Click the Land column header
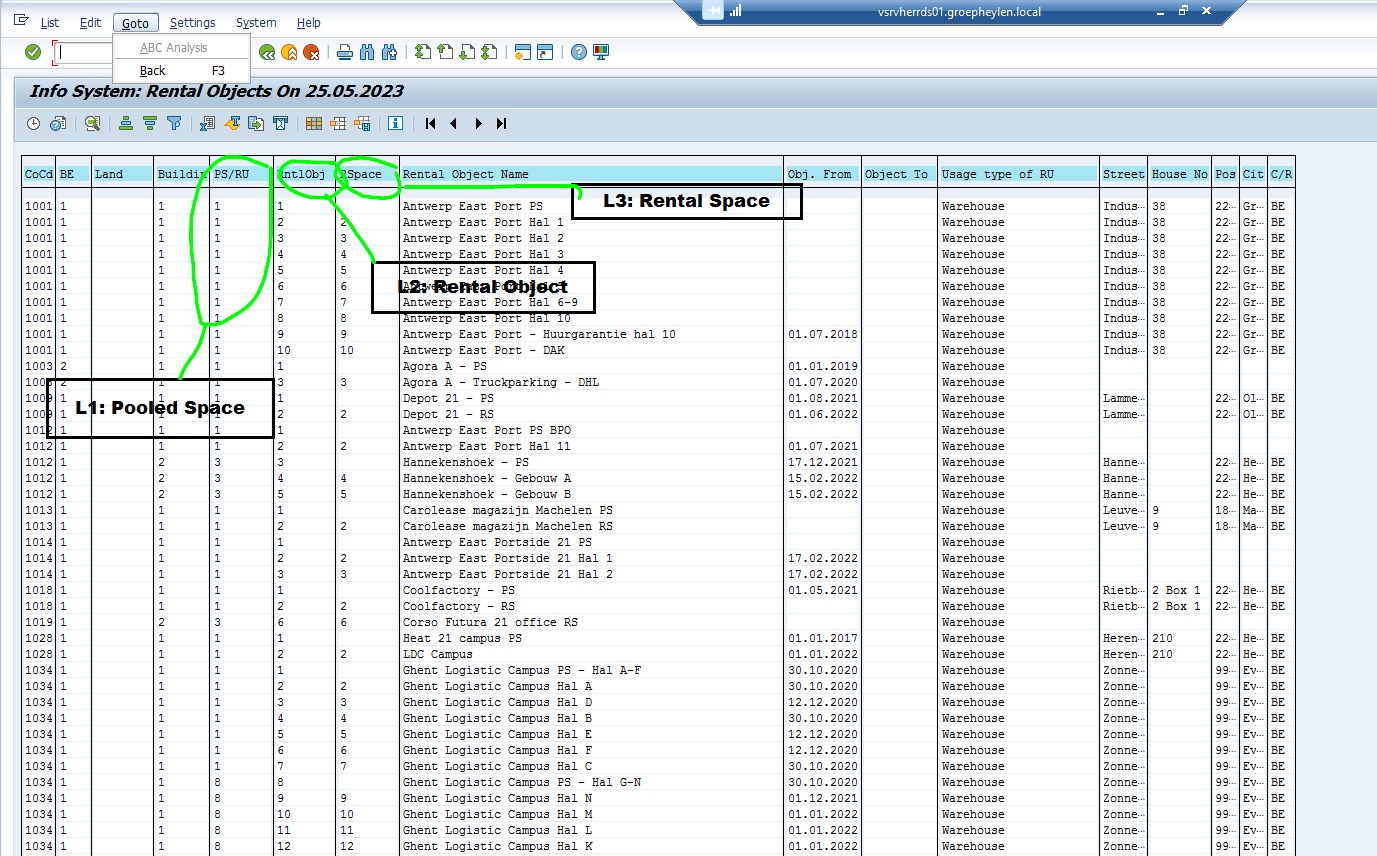The width and height of the screenshot is (1377, 856). coord(122,174)
